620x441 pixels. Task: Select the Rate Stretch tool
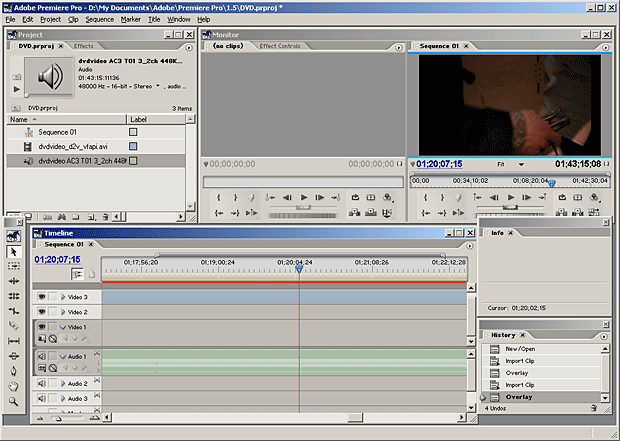tap(13, 311)
